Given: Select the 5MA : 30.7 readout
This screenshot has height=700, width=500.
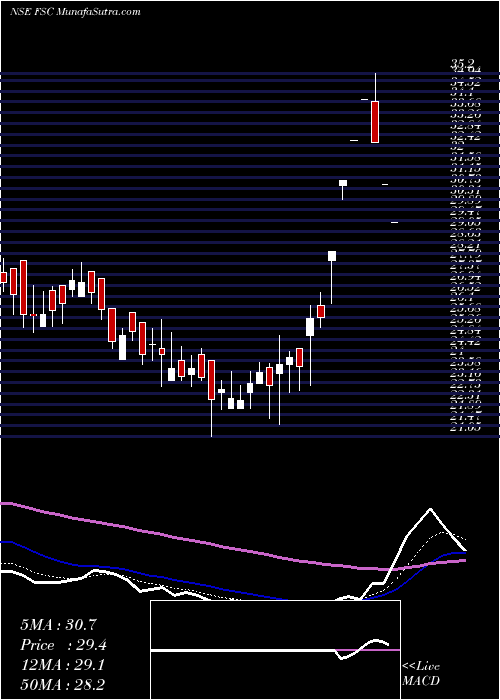Looking at the screenshot, I should pyautogui.click(x=58, y=625).
